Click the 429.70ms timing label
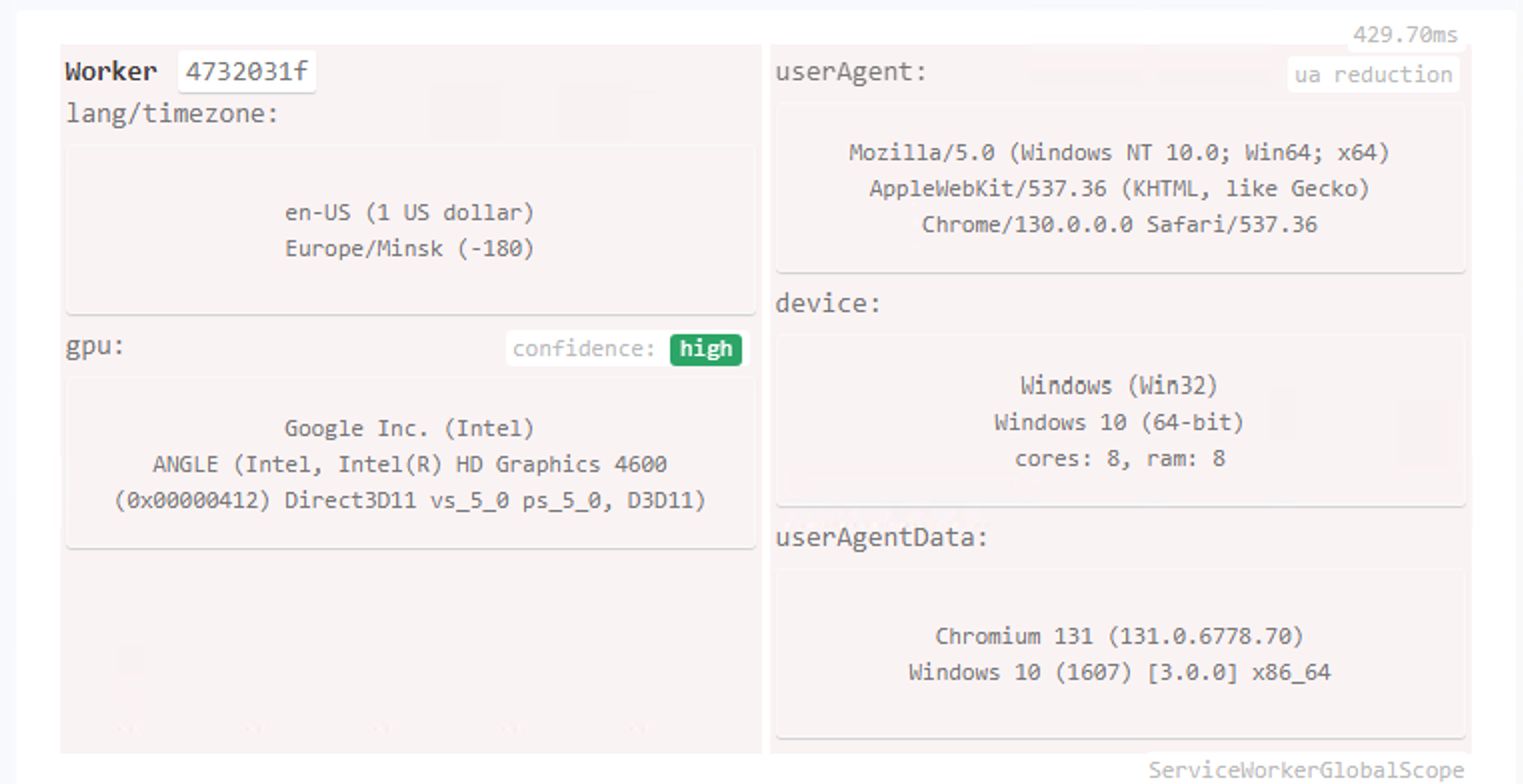 pos(1405,35)
